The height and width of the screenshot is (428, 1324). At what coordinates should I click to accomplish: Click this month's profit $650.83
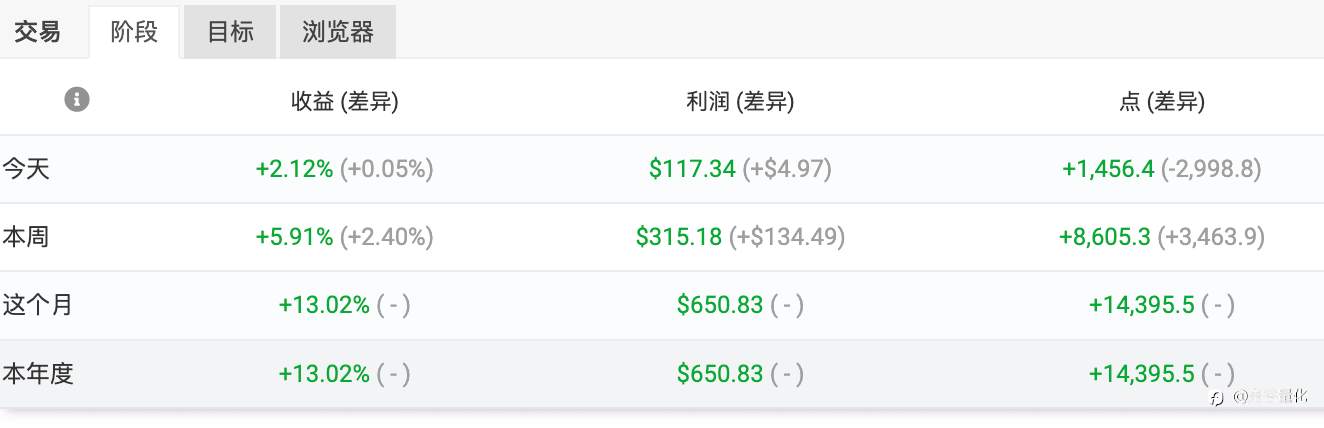tap(720, 305)
